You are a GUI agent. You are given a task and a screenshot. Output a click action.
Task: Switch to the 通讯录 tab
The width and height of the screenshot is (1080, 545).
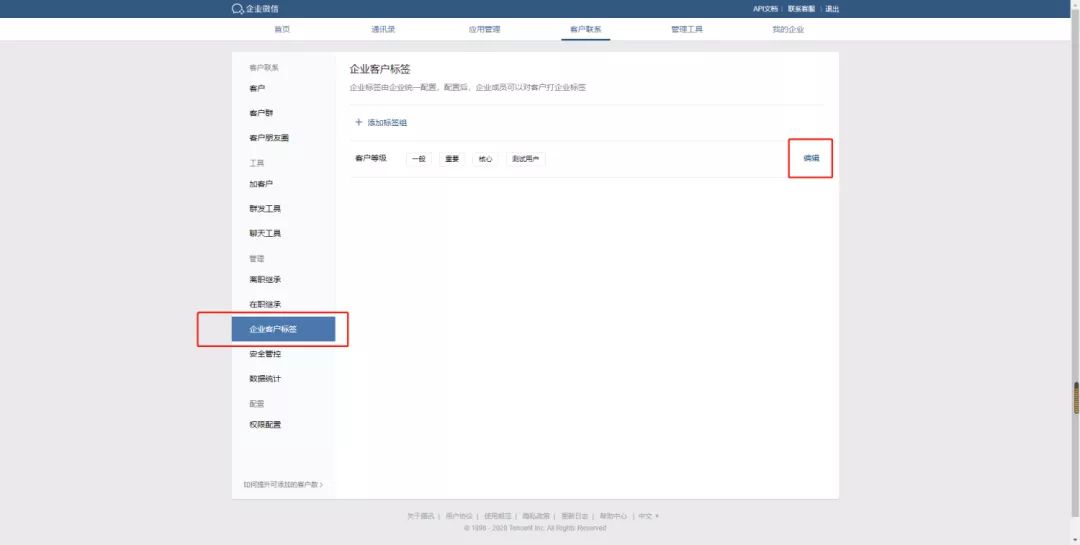pyautogui.click(x=383, y=30)
